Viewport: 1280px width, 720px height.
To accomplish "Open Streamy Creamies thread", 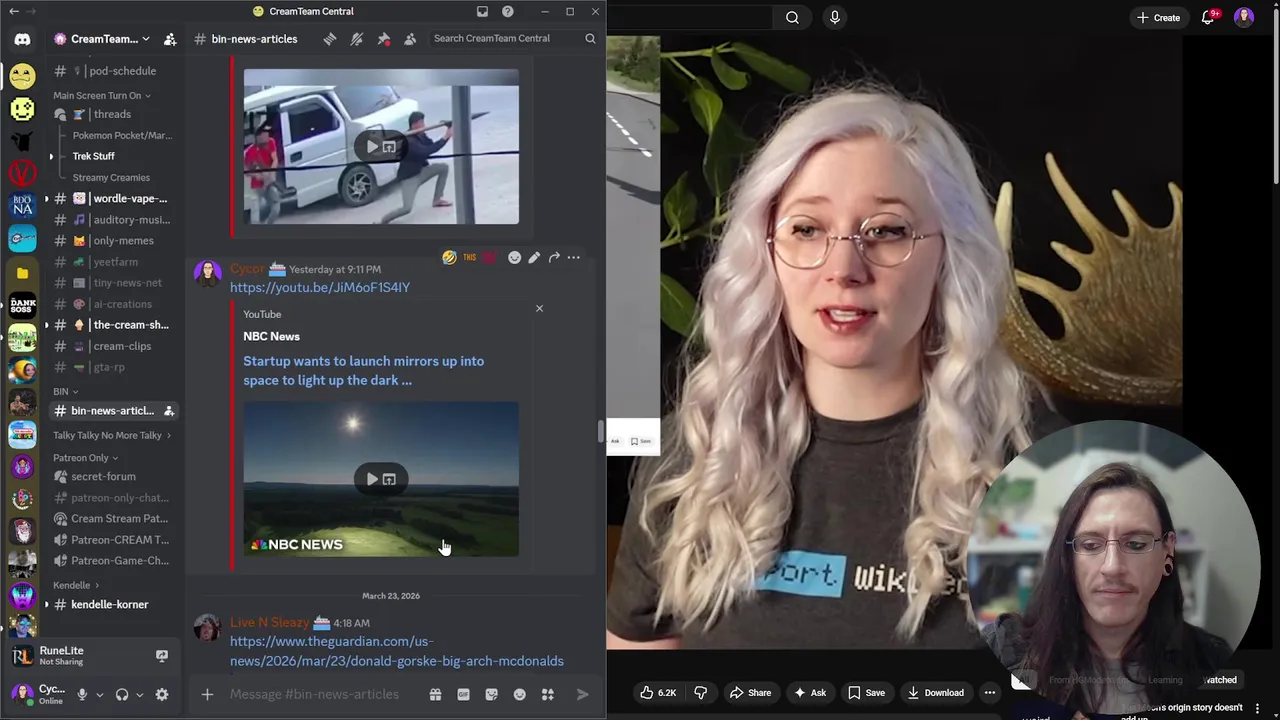I will [x=111, y=177].
